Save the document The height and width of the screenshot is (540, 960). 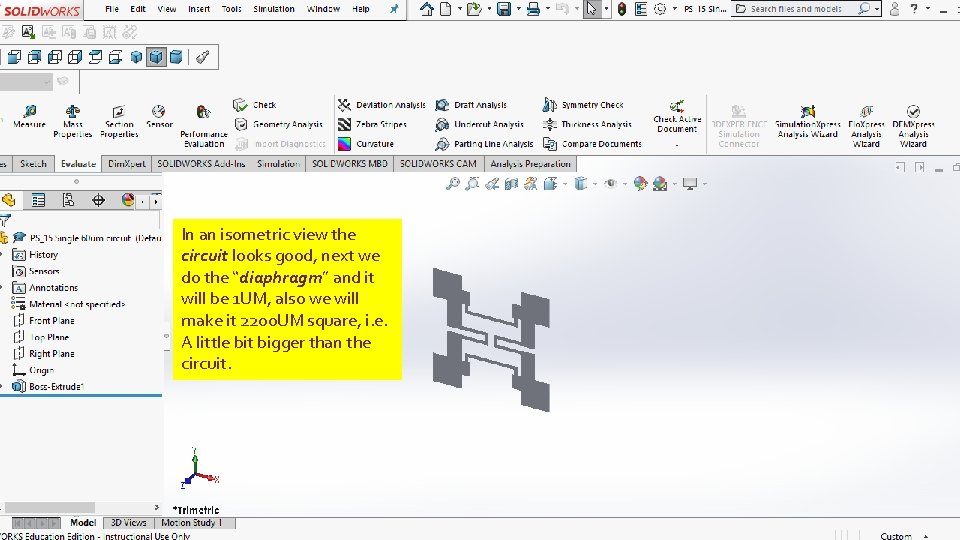pyautogui.click(x=504, y=9)
